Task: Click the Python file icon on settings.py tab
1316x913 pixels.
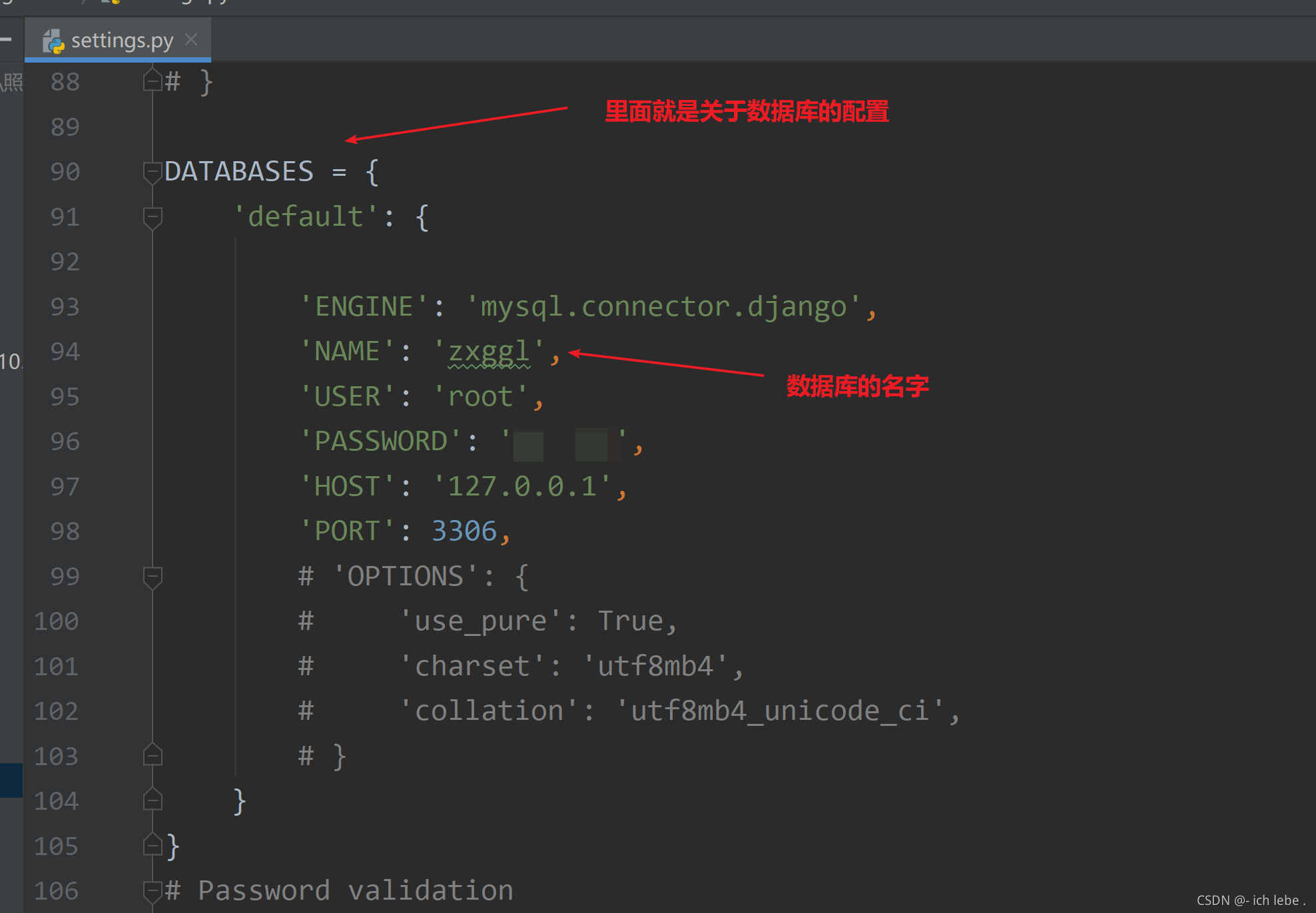Action: pos(53,41)
